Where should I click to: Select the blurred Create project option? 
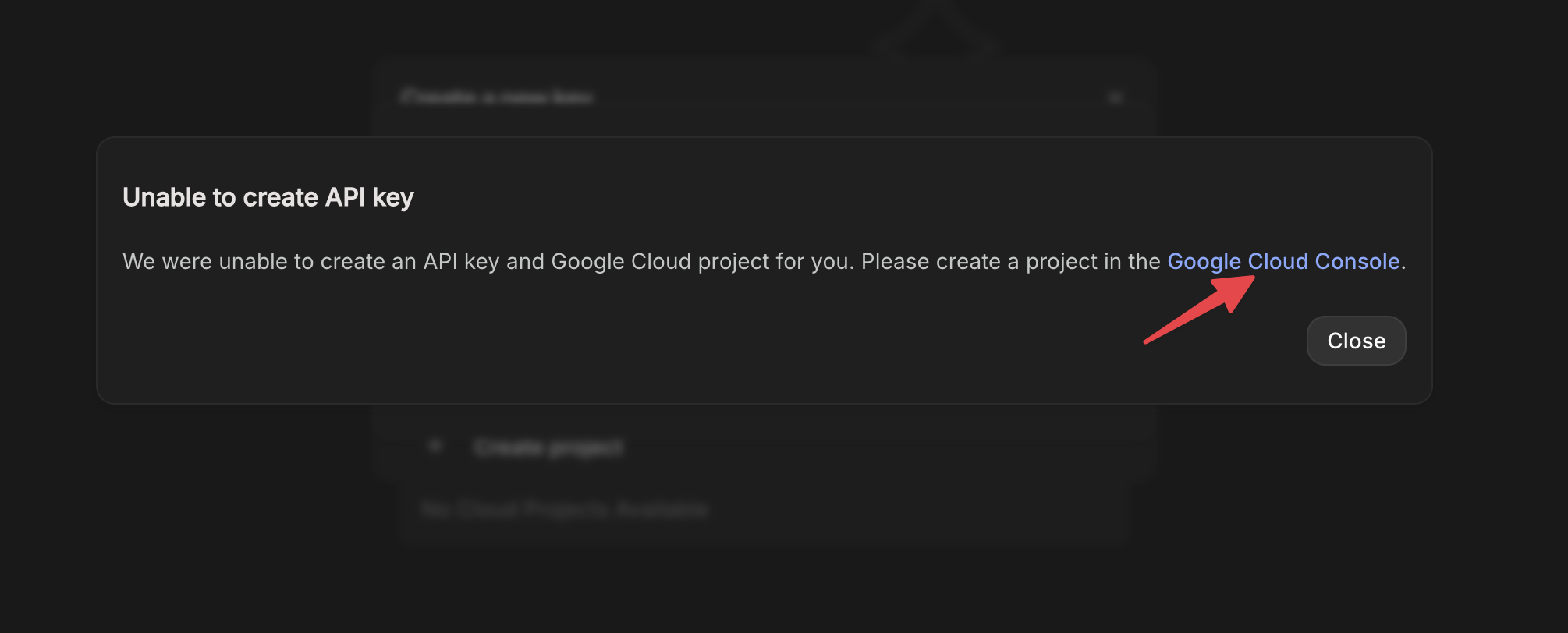pyautogui.click(x=548, y=447)
